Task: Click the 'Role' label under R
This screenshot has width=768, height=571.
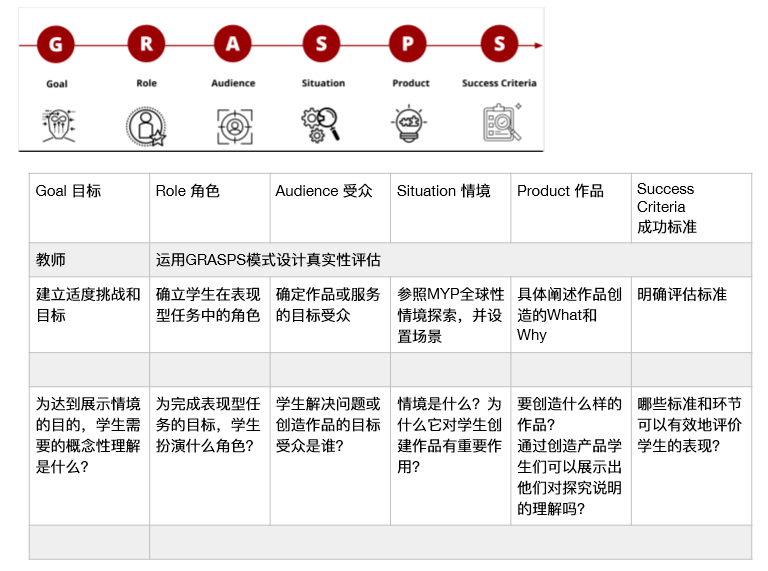Action: tap(146, 83)
